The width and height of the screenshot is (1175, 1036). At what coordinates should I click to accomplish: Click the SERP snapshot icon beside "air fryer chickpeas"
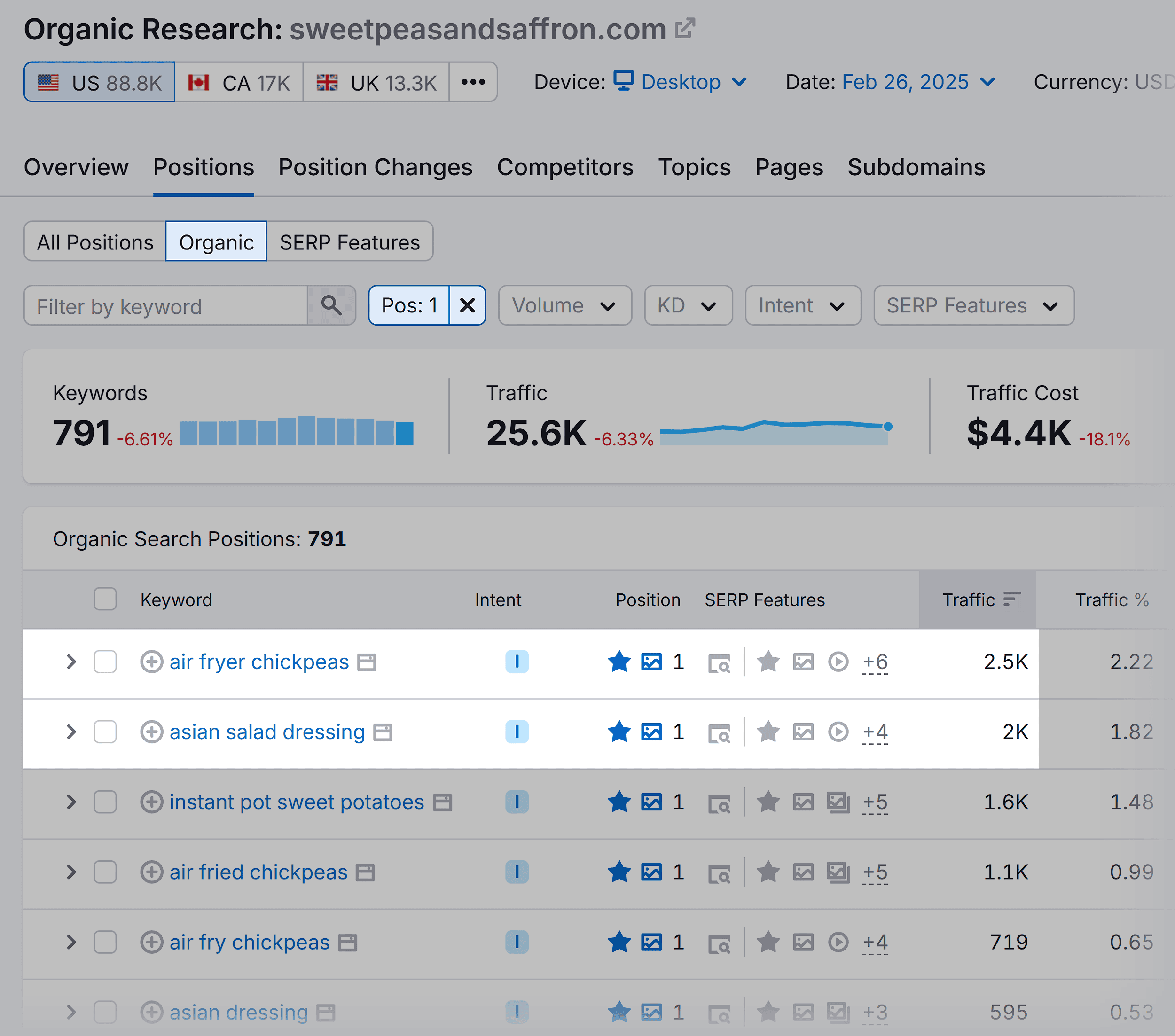pyautogui.click(x=721, y=662)
